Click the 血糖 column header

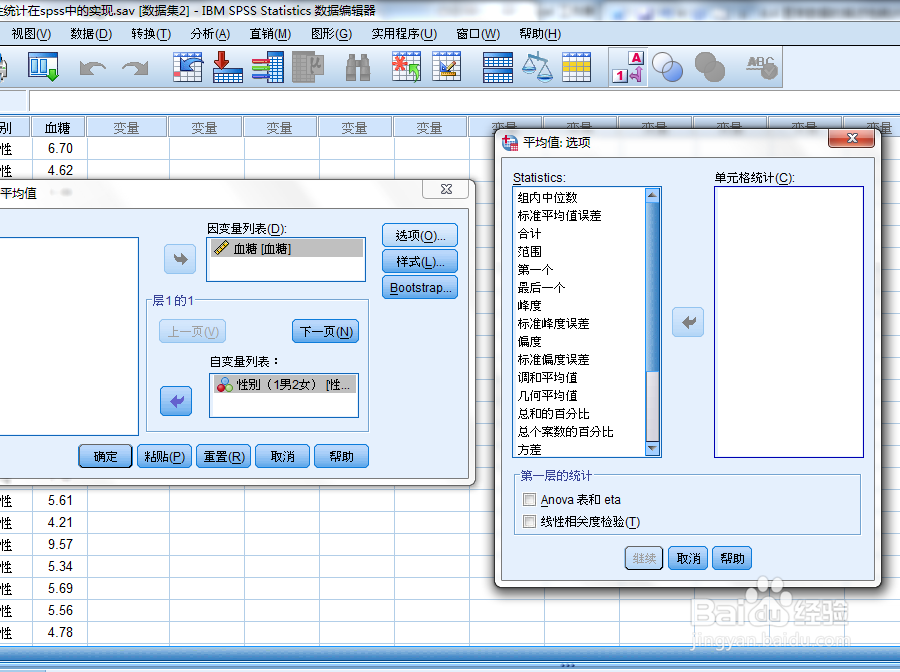pyautogui.click(x=58, y=128)
